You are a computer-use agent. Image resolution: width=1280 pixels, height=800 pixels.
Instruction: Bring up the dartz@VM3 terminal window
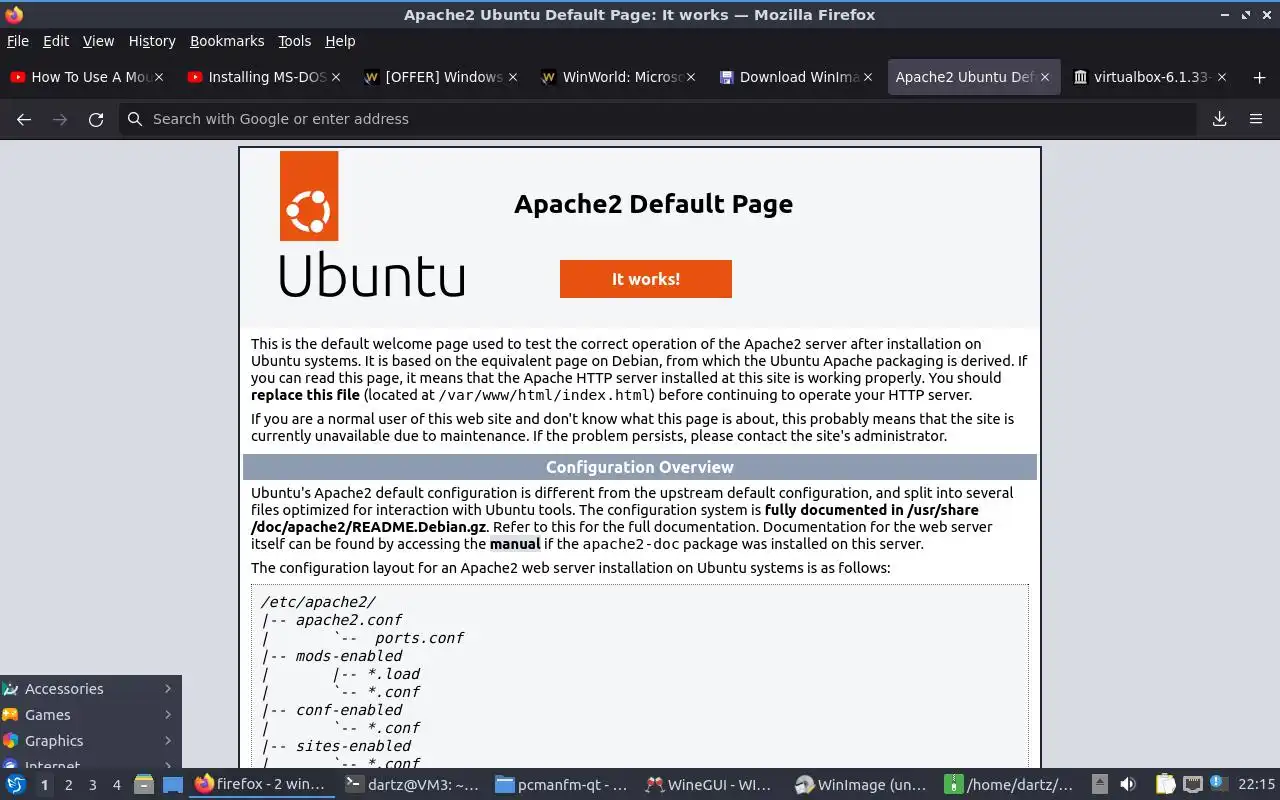[x=412, y=785]
